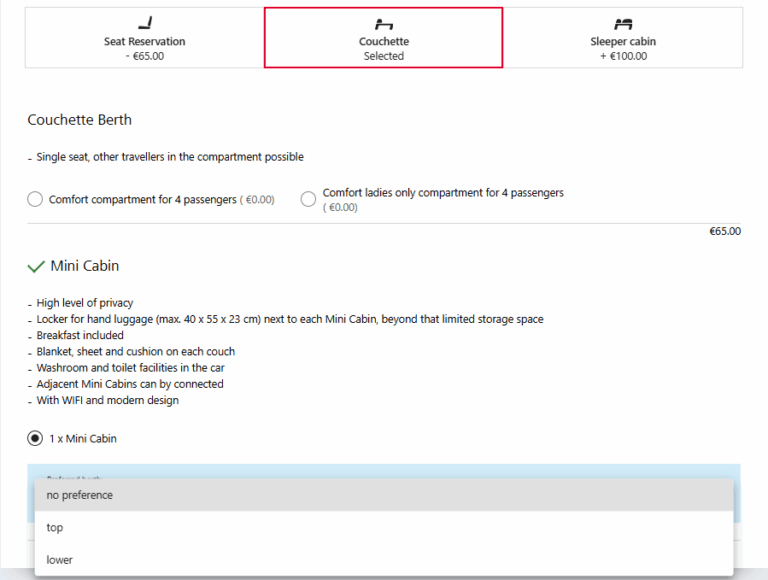Select "lower" berth option in dropdown
This screenshot has height=580, width=768.
[60, 560]
